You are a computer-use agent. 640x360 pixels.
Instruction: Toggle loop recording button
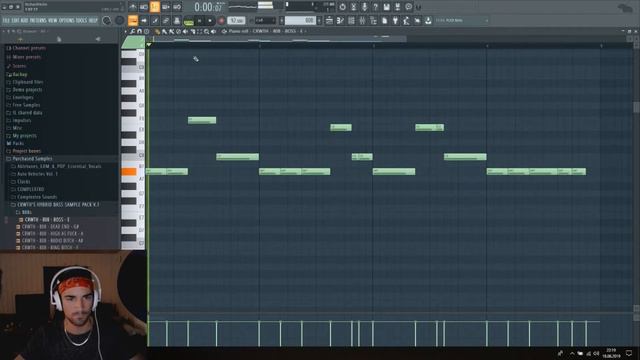pos(177,7)
